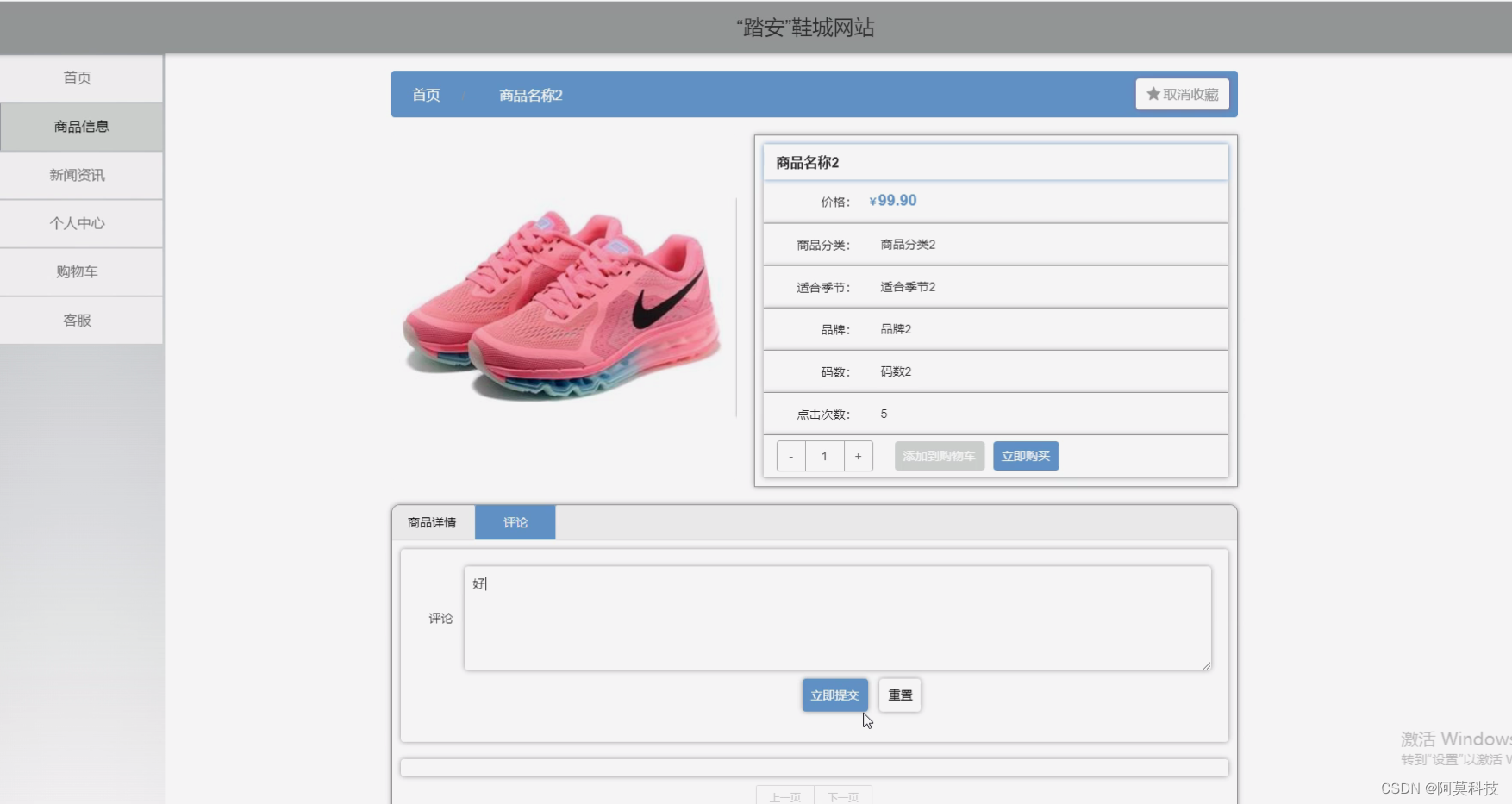Click the 适合季节2 value text
1512x804 pixels.
click(908, 287)
